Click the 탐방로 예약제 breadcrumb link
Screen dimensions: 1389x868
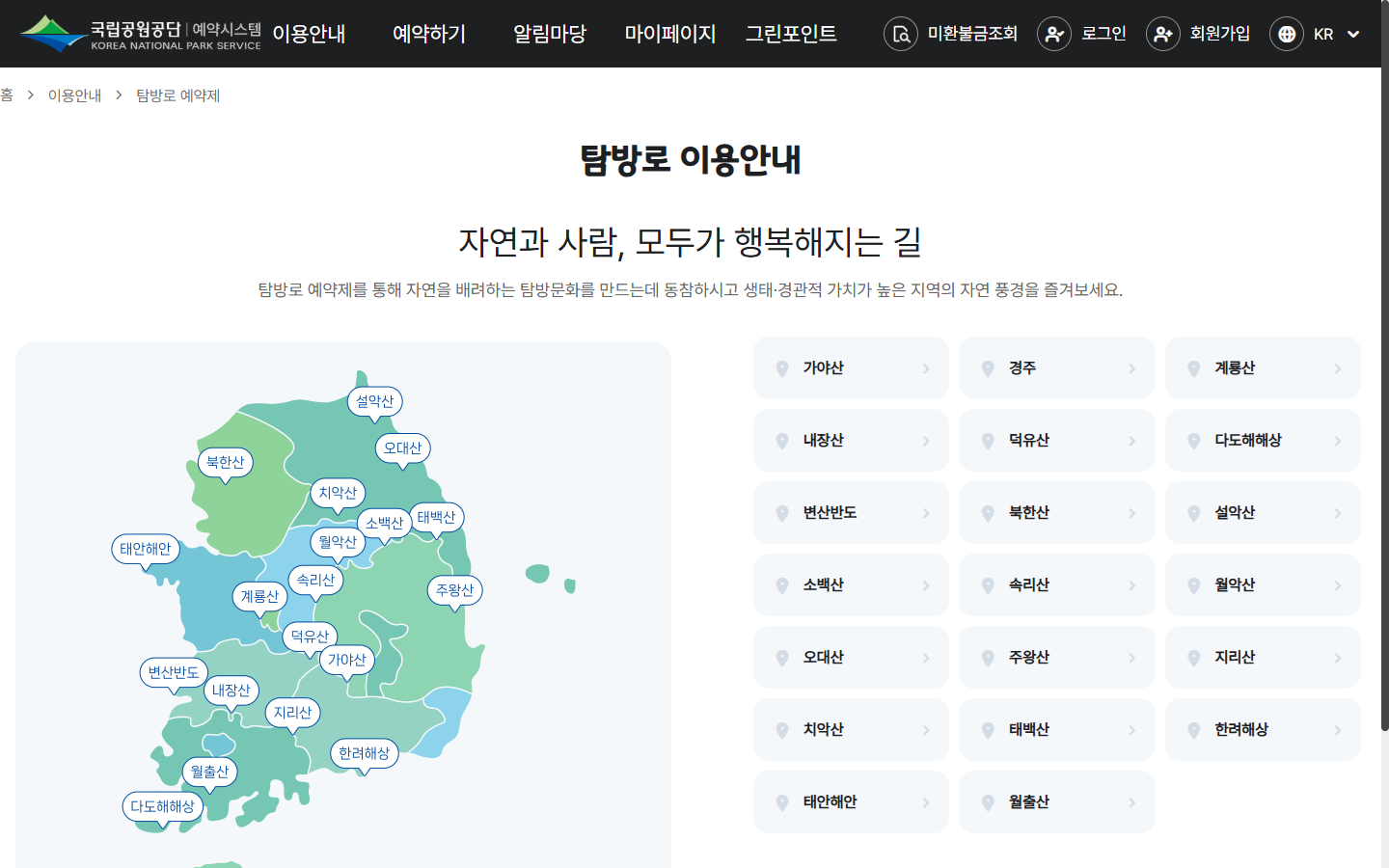[177, 95]
